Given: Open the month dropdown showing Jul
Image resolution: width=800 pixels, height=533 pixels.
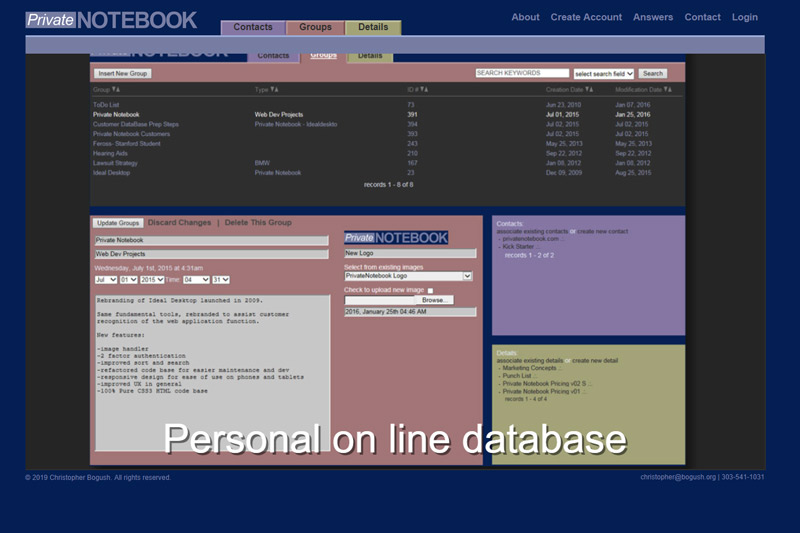Looking at the screenshot, I should [x=106, y=280].
